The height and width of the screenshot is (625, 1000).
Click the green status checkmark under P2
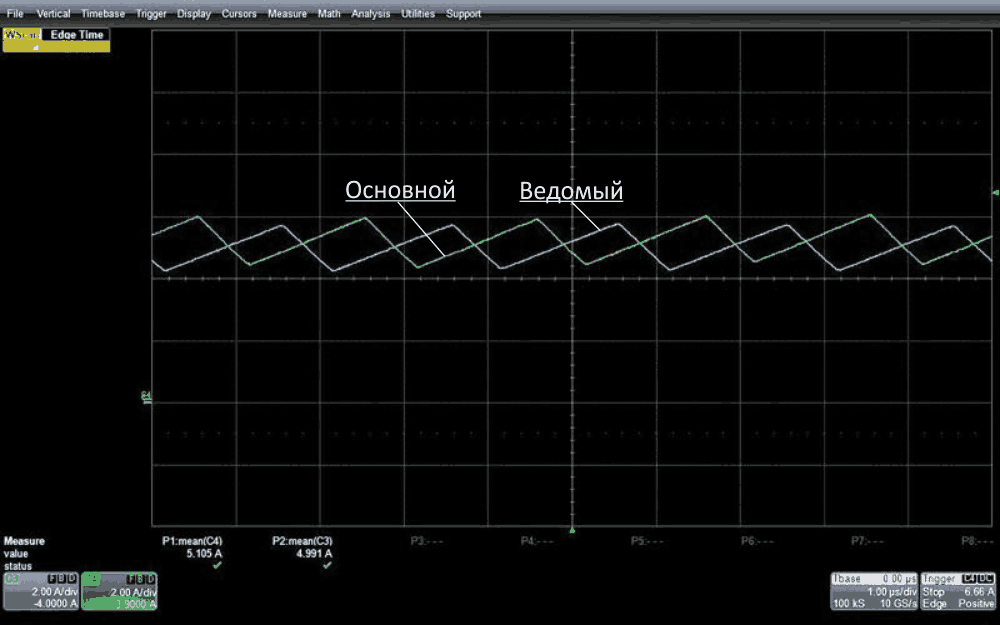click(327, 565)
